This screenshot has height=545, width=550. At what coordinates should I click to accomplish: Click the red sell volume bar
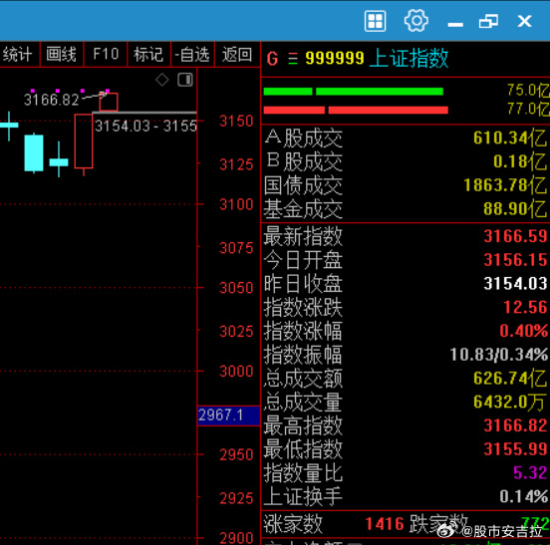click(356, 110)
